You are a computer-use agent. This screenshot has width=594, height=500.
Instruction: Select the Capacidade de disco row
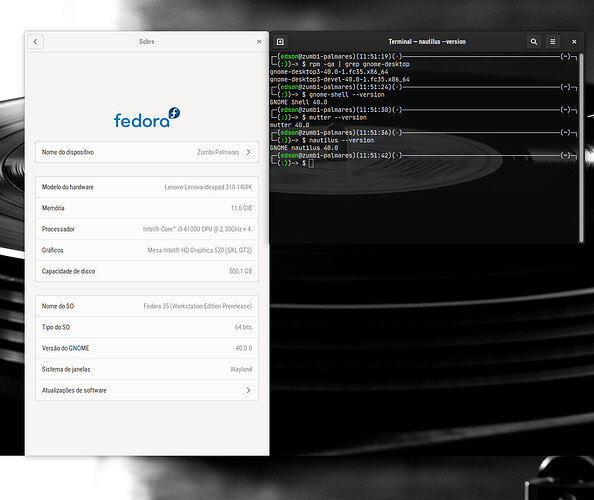click(x=147, y=271)
